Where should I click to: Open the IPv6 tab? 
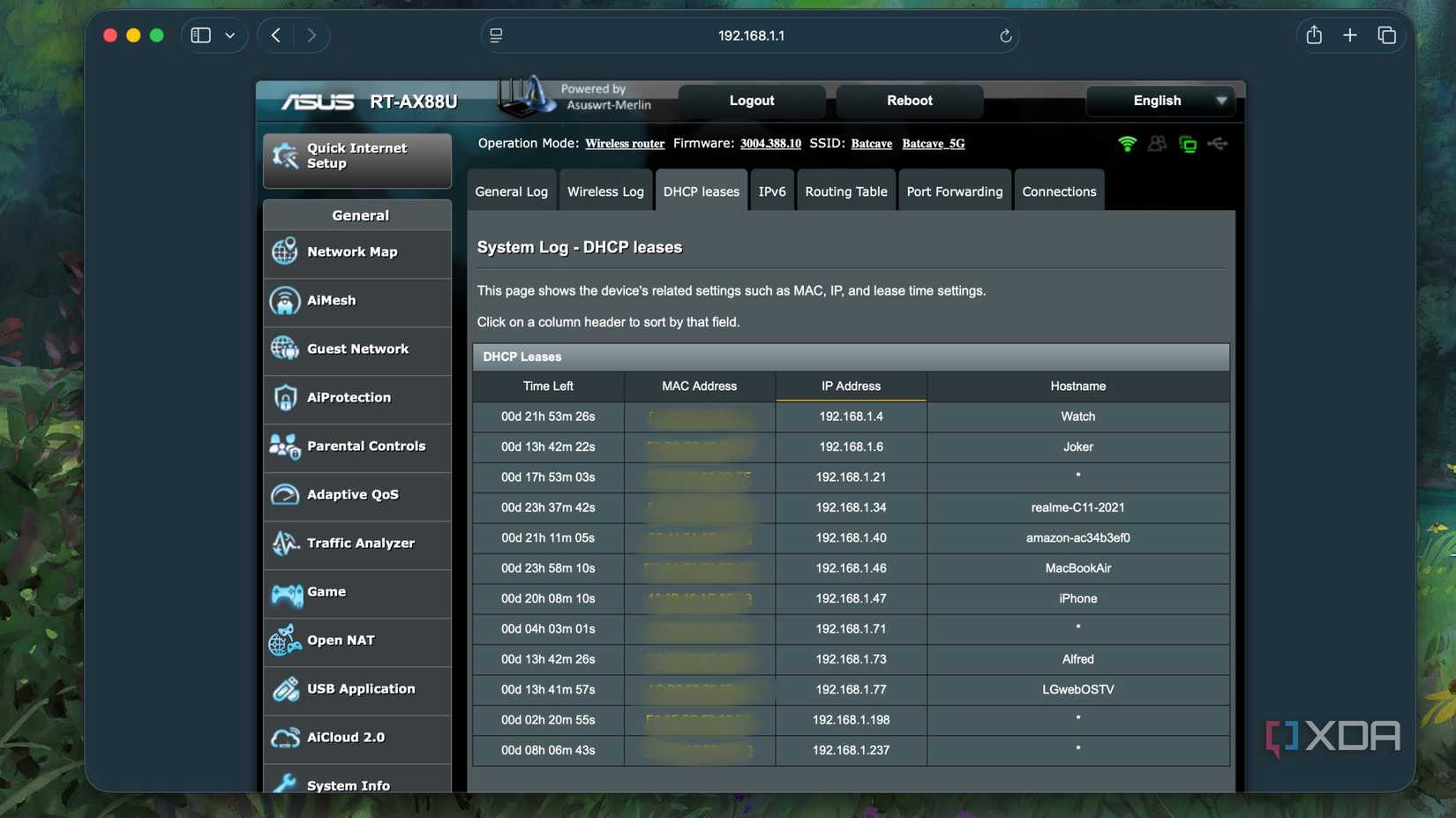click(x=772, y=191)
